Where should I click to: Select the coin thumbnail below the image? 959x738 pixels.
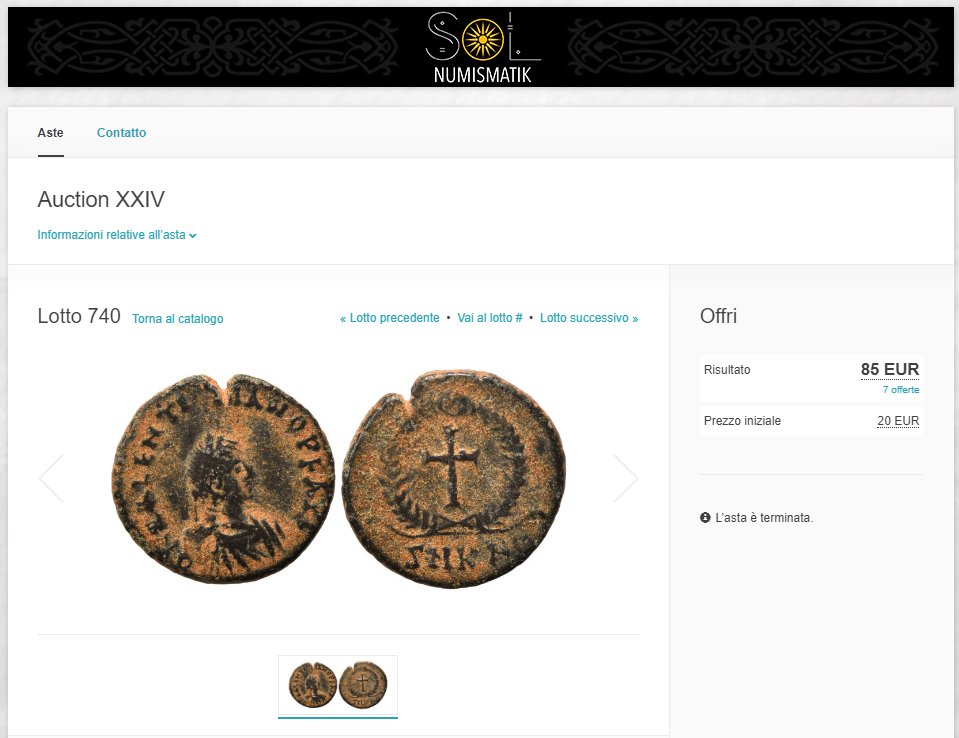coord(338,685)
